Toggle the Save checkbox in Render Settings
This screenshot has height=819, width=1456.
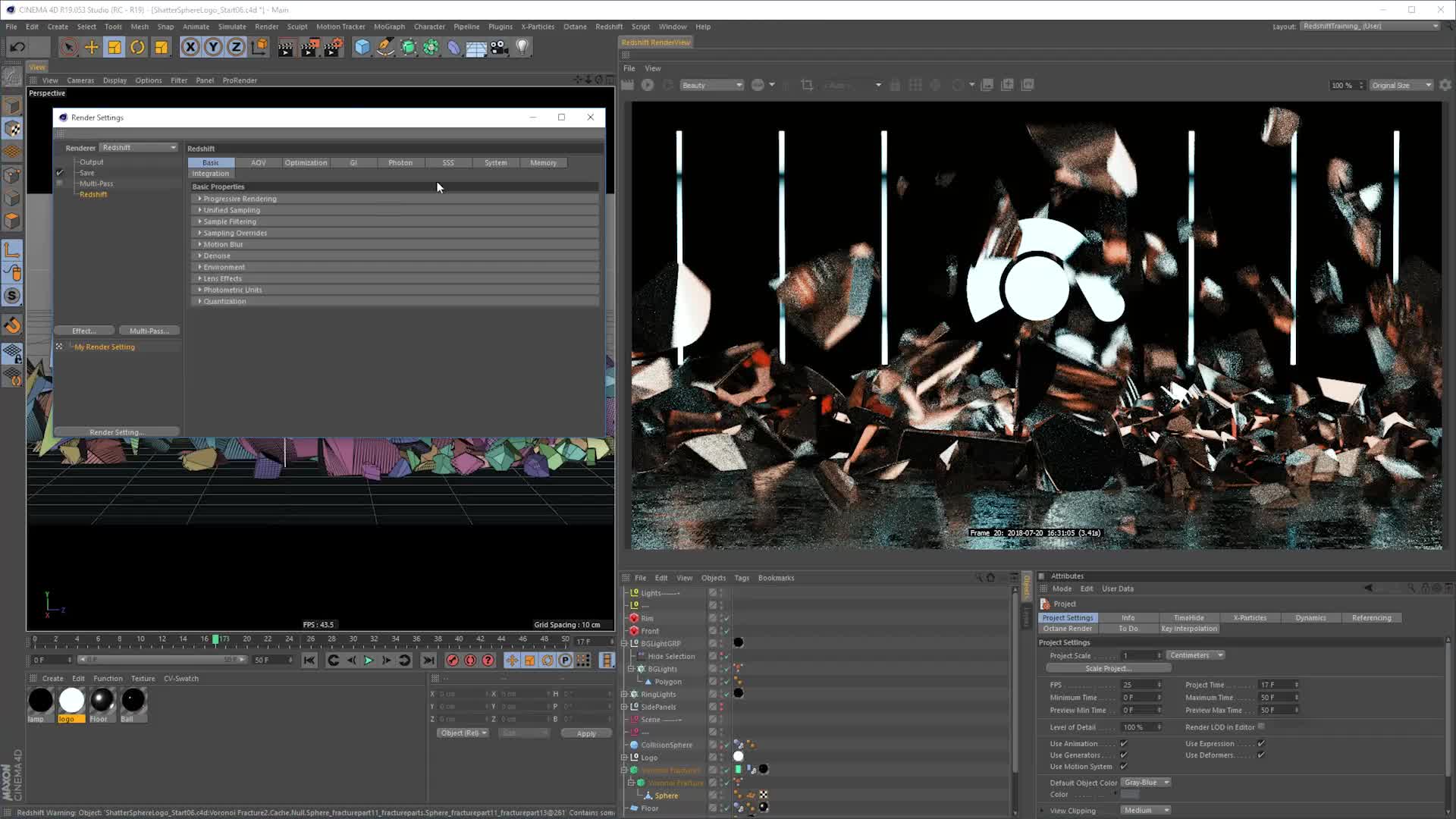click(60, 172)
